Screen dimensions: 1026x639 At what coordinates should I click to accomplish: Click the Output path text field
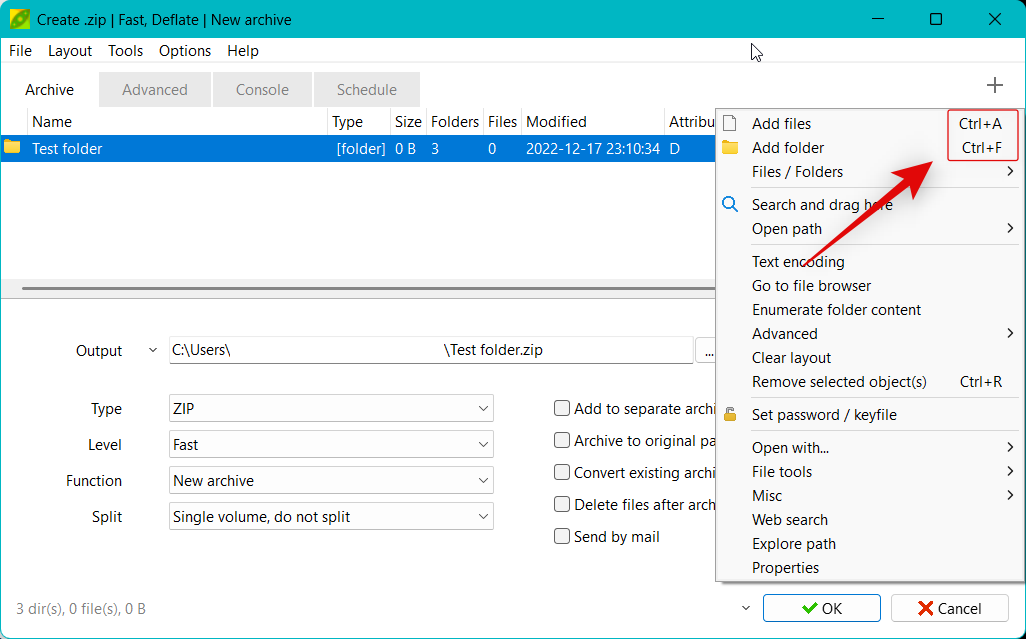[x=430, y=351]
